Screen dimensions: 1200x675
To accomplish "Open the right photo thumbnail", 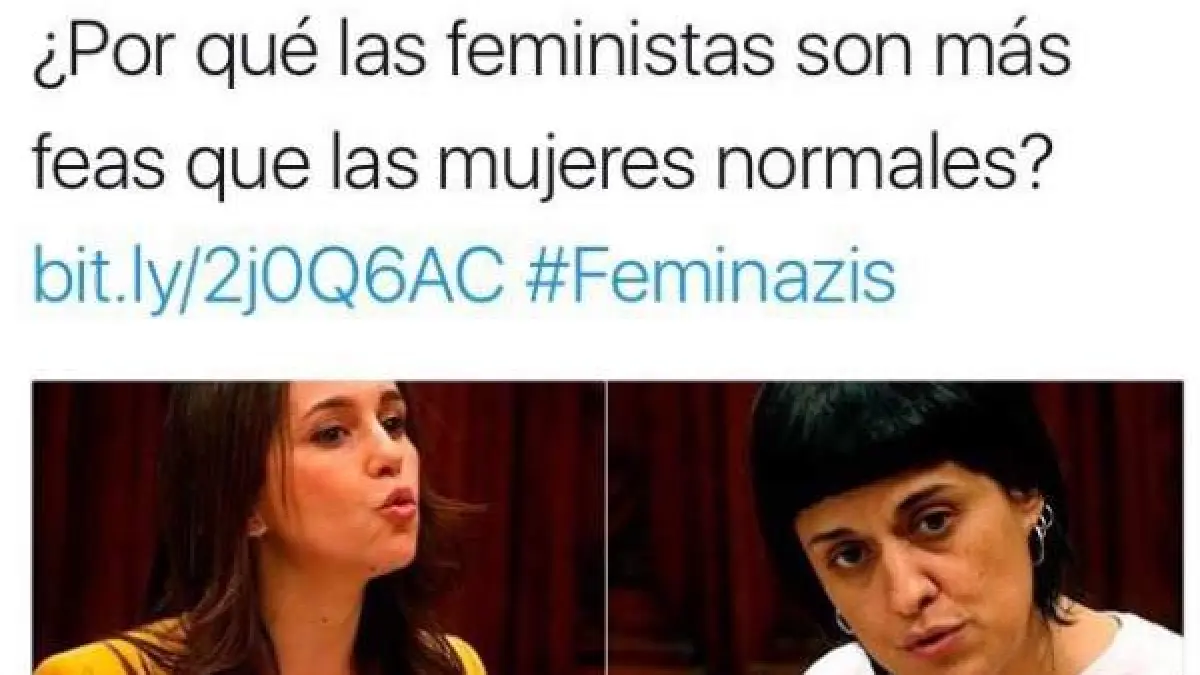I will pyautogui.click(x=896, y=528).
